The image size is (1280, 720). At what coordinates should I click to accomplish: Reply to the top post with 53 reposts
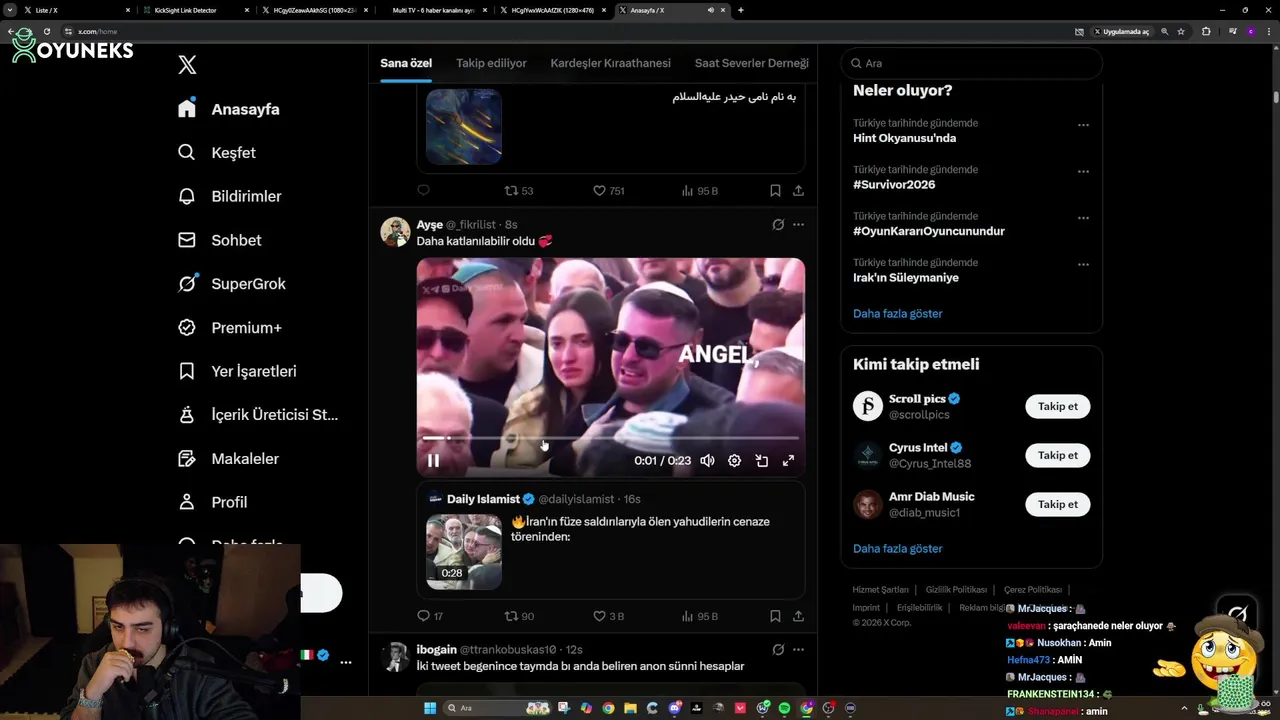tap(423, 190)
